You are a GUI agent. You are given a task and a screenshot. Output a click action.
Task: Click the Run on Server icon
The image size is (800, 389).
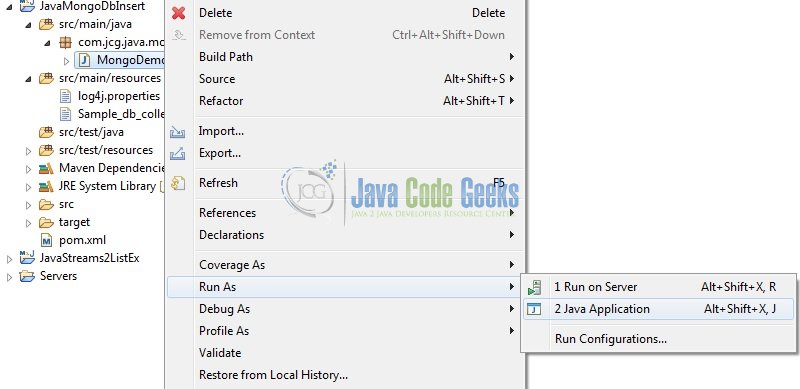click(534, 287)
